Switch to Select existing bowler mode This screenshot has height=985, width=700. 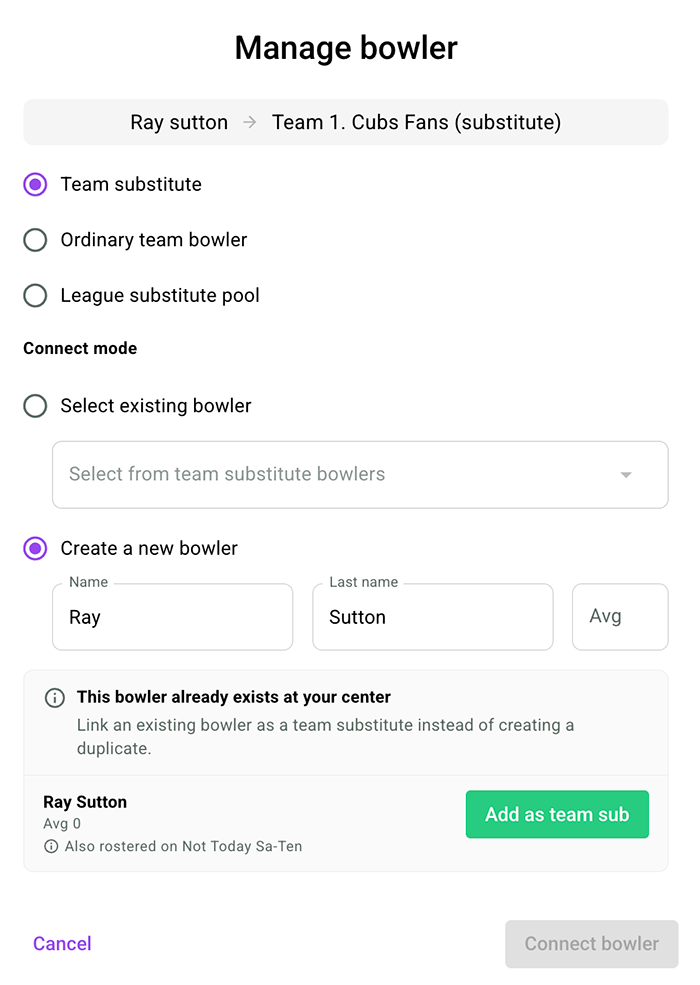pyautogui.click(x=35, y=406)
